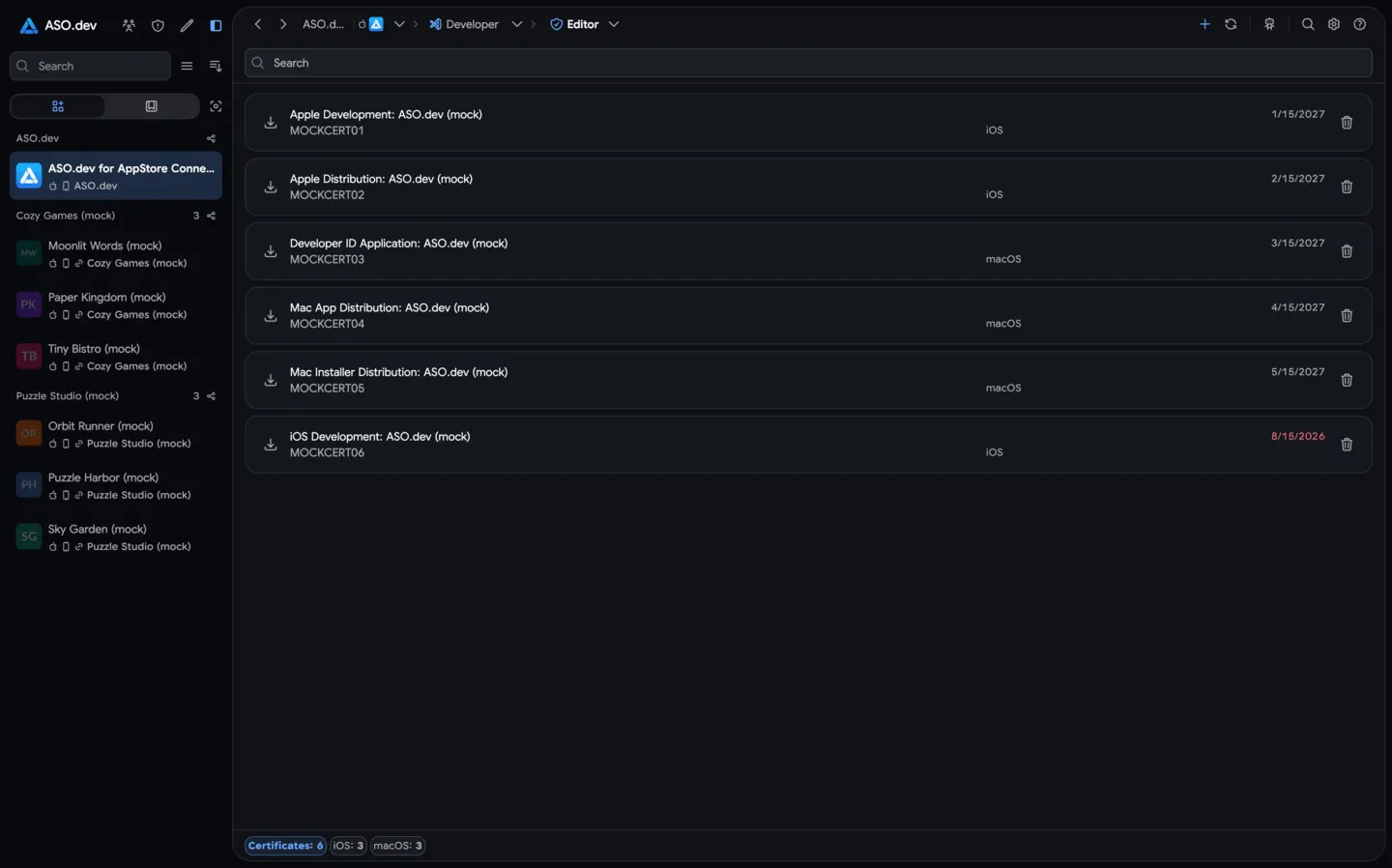Delete the Developer ID Application certificate
The height and width of the screenshot is (868, 1392).
(1347, 251)
